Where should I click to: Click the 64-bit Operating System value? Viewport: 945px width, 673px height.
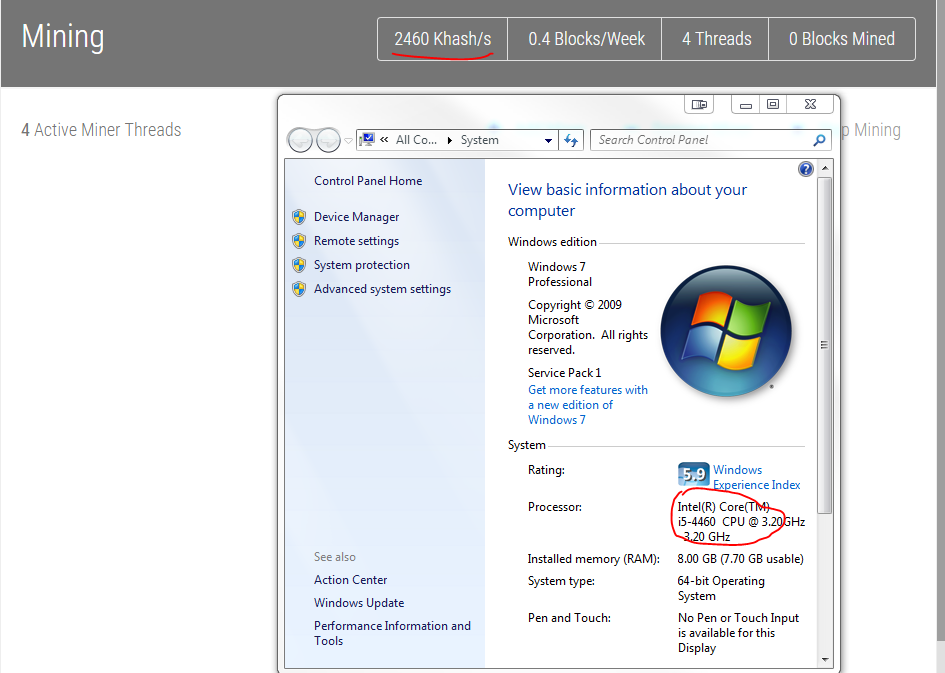721,588
